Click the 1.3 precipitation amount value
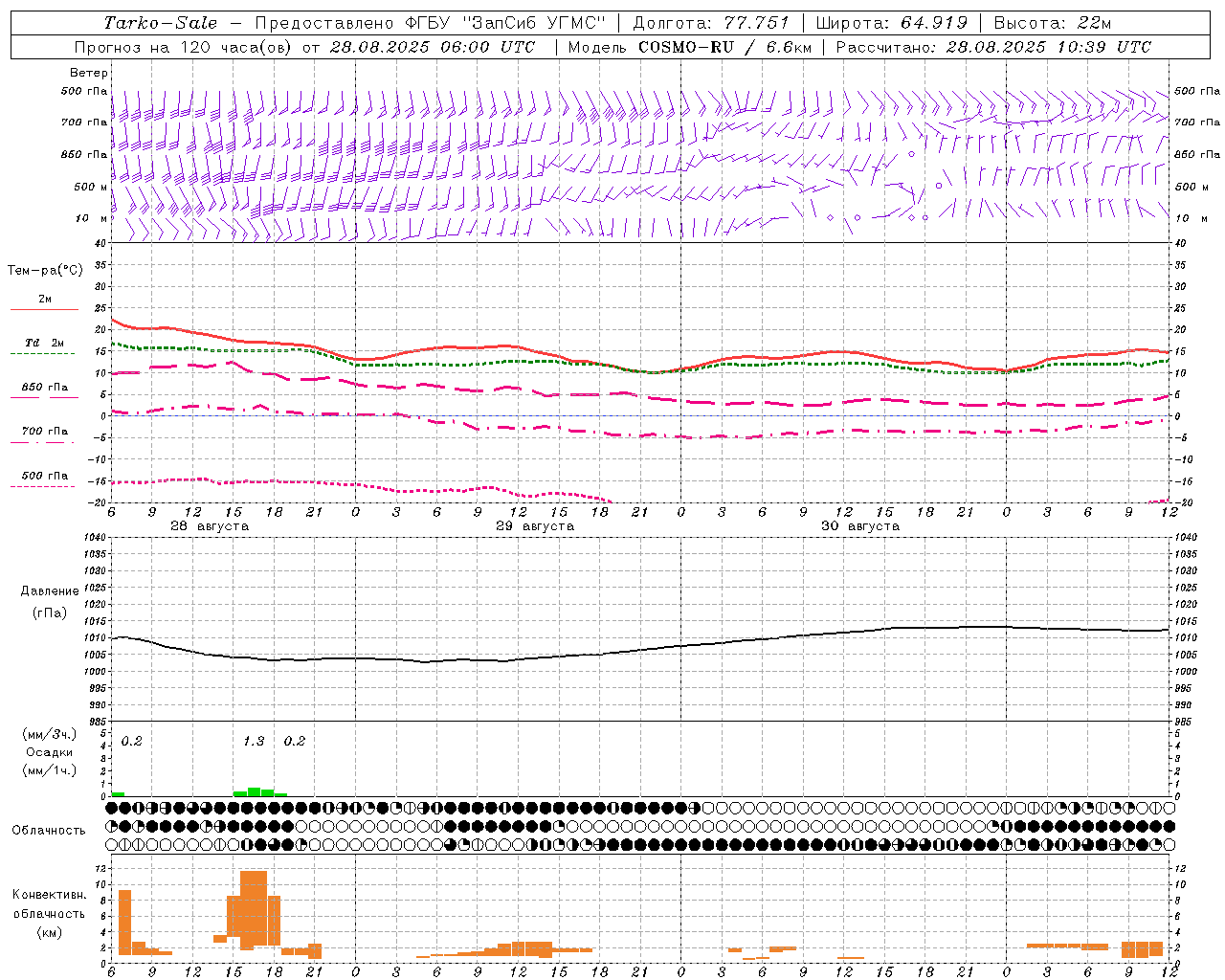Image resolution: width=1225 pixels, height=980 pixels. (x=254, y=741)
